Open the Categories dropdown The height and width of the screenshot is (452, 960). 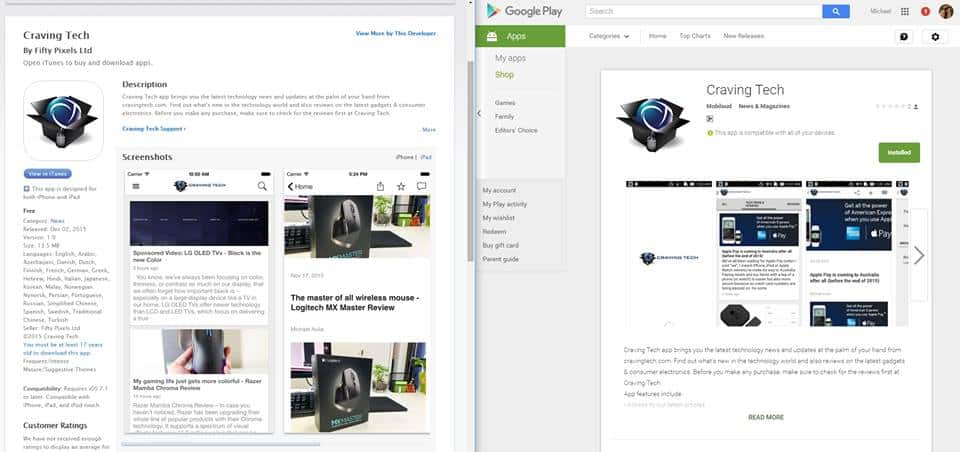[x=609, y=36]
